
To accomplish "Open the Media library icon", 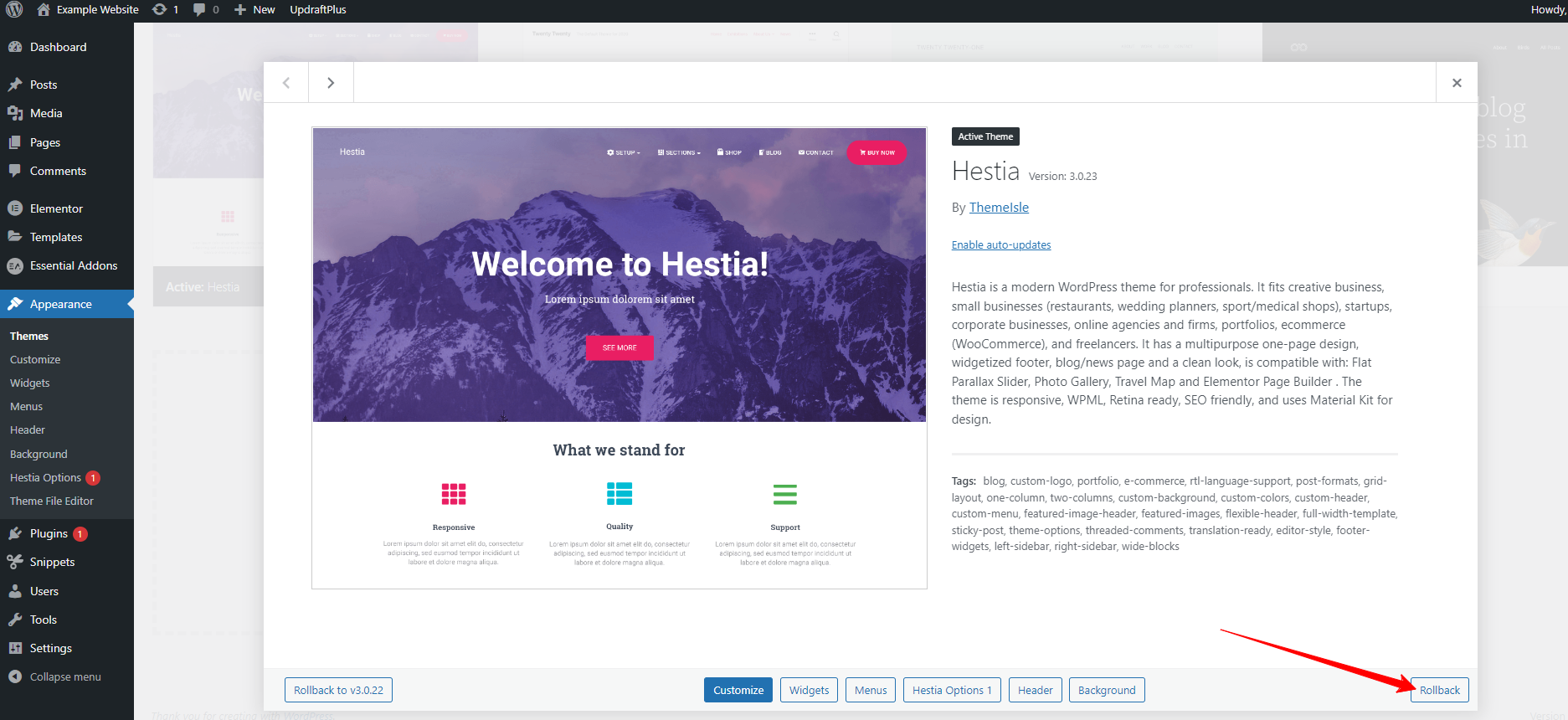I will tap(15, 113).
